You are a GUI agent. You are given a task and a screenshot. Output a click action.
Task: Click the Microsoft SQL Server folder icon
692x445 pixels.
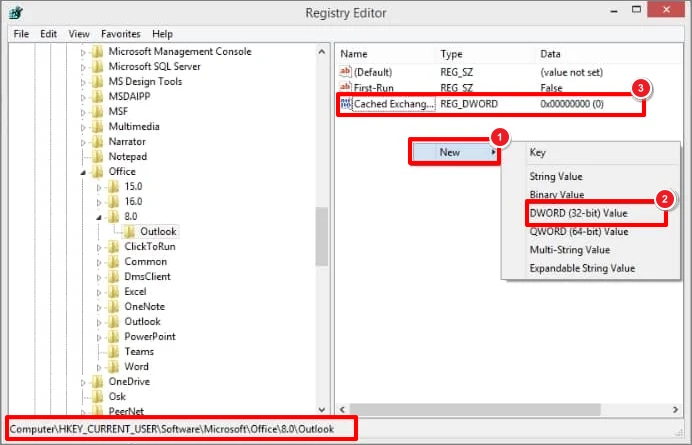98,66
